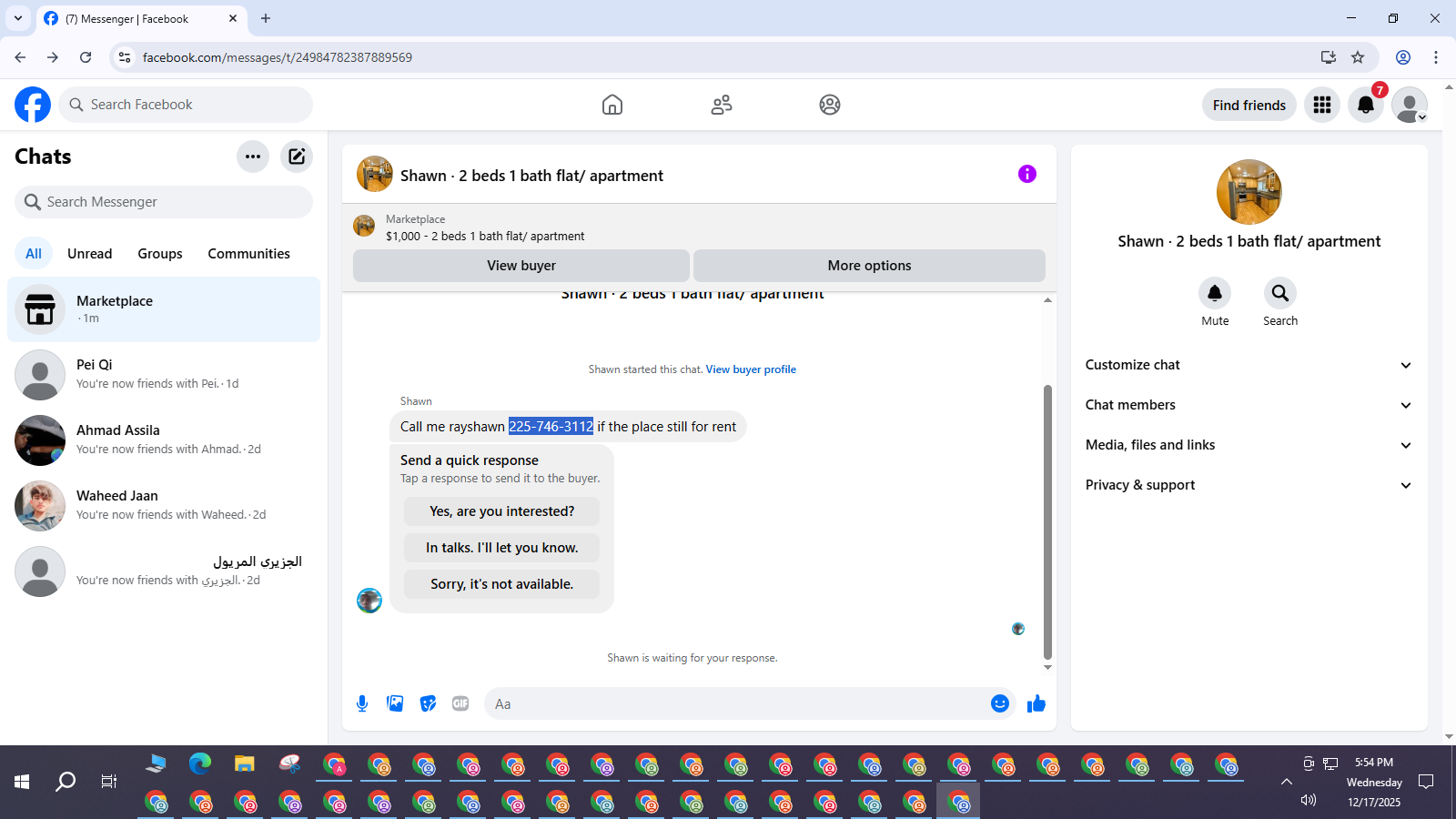Screen dimensions: 1456x819
Task: Attach a photo or file
Action: (x=395, y=703)
